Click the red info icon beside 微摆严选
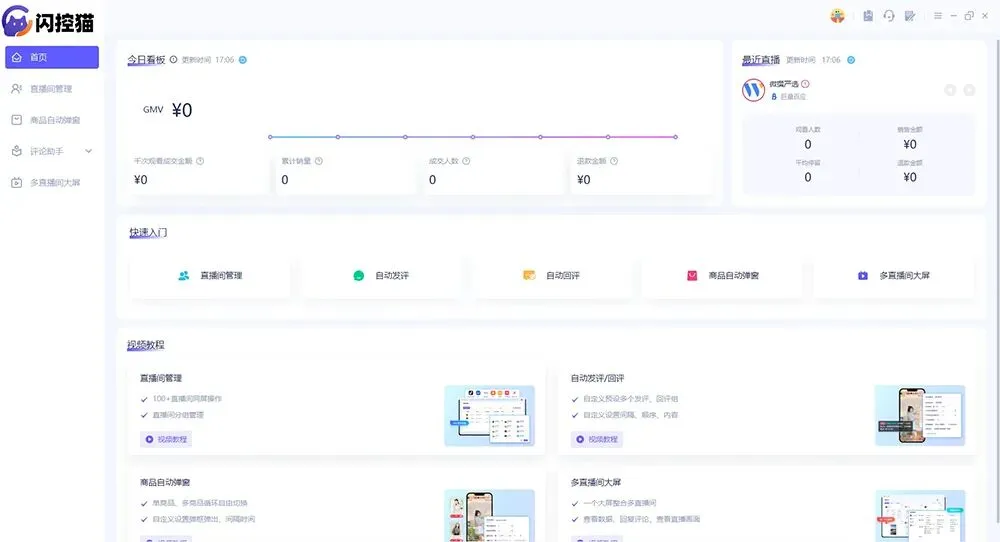 [805, 84]
